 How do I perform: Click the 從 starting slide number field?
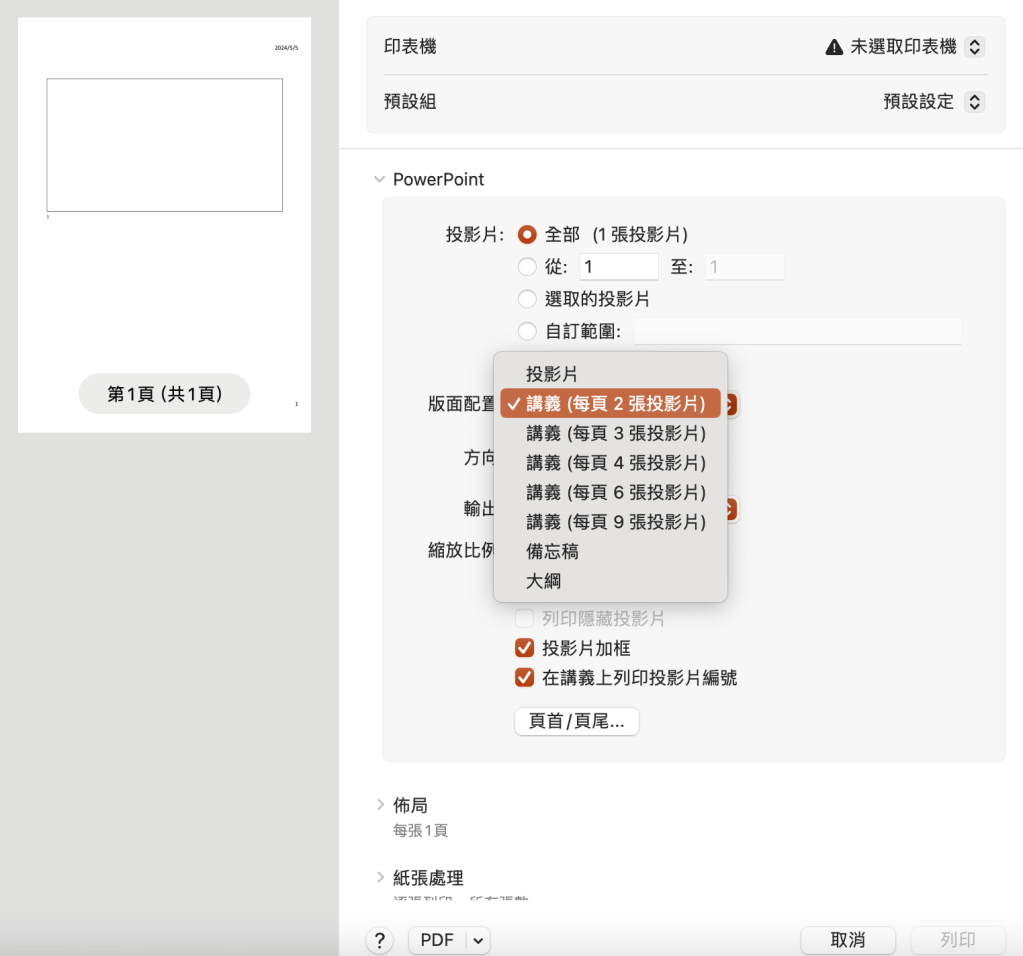(617, 267)
